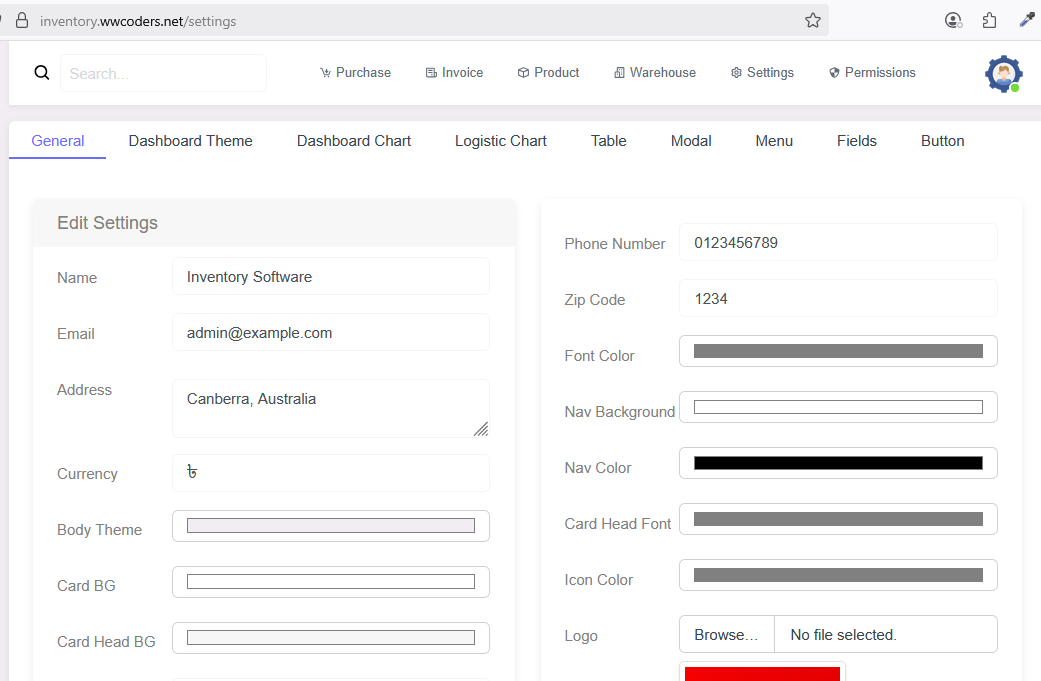
Task: Open the user avatar profile menu
Action: (1003, 74)
